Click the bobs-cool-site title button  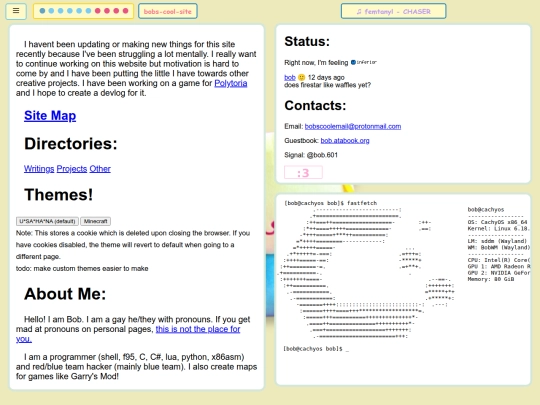(x=168, y=11)
